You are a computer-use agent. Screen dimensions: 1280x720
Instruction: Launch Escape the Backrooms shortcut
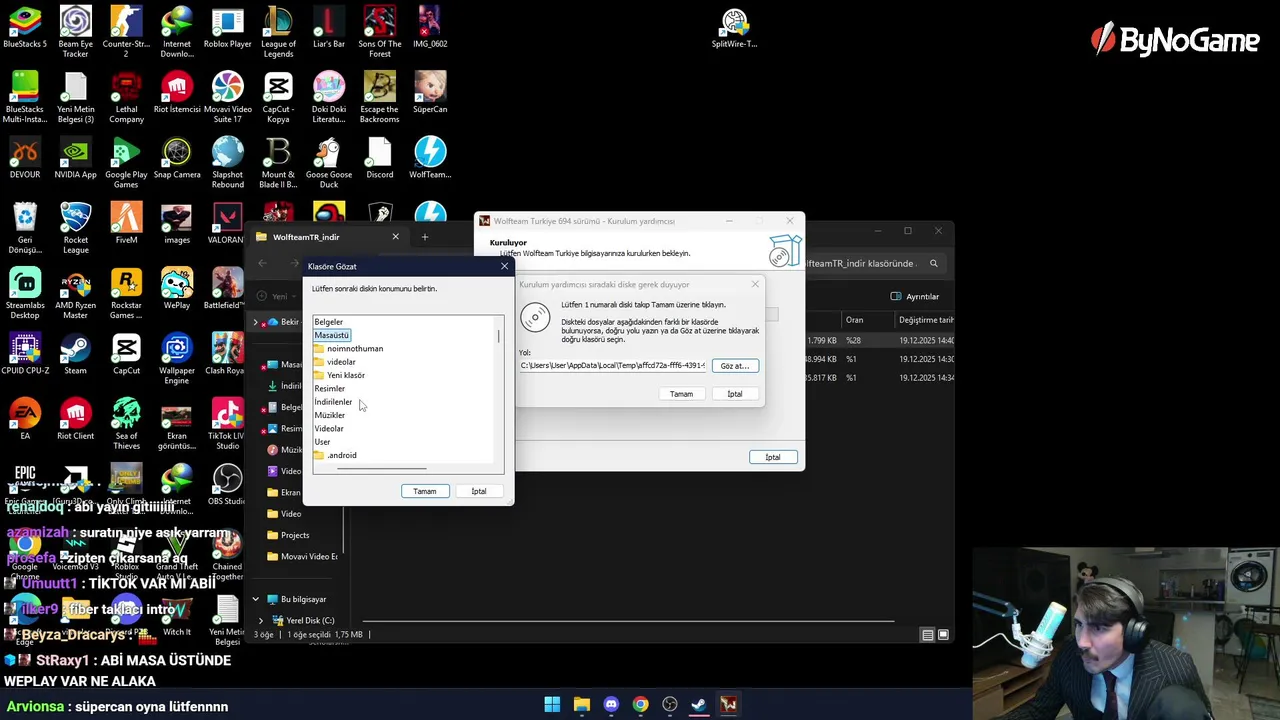click(380, 96)
